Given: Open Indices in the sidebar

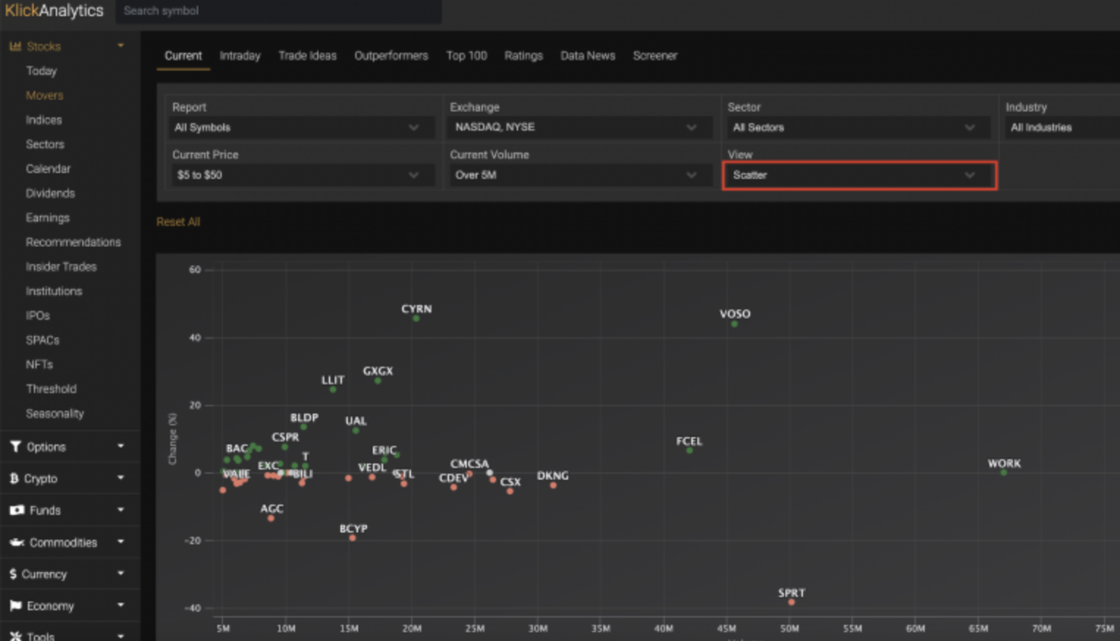Looking at the screenshot, I should click(x=44, y=120).
